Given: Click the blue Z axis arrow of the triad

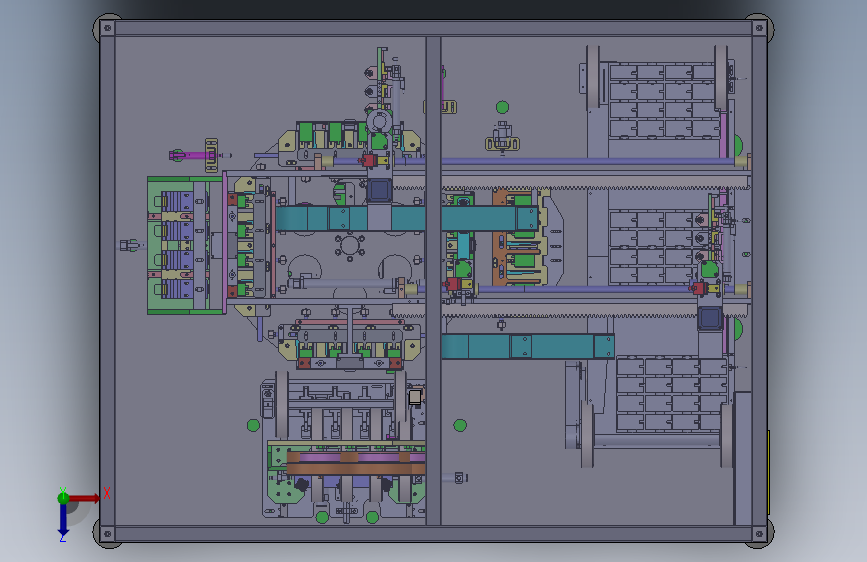Looking at the screenshot, I should [63, 520].
